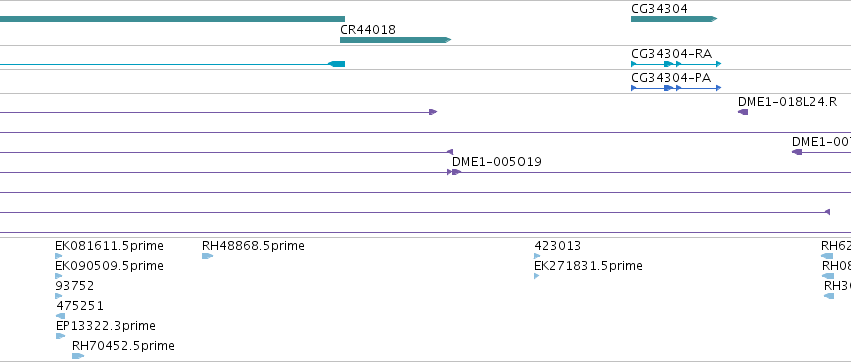Click the 93752 feature arrow
Viewport: 851px width, 362px height.
(59, 296)
